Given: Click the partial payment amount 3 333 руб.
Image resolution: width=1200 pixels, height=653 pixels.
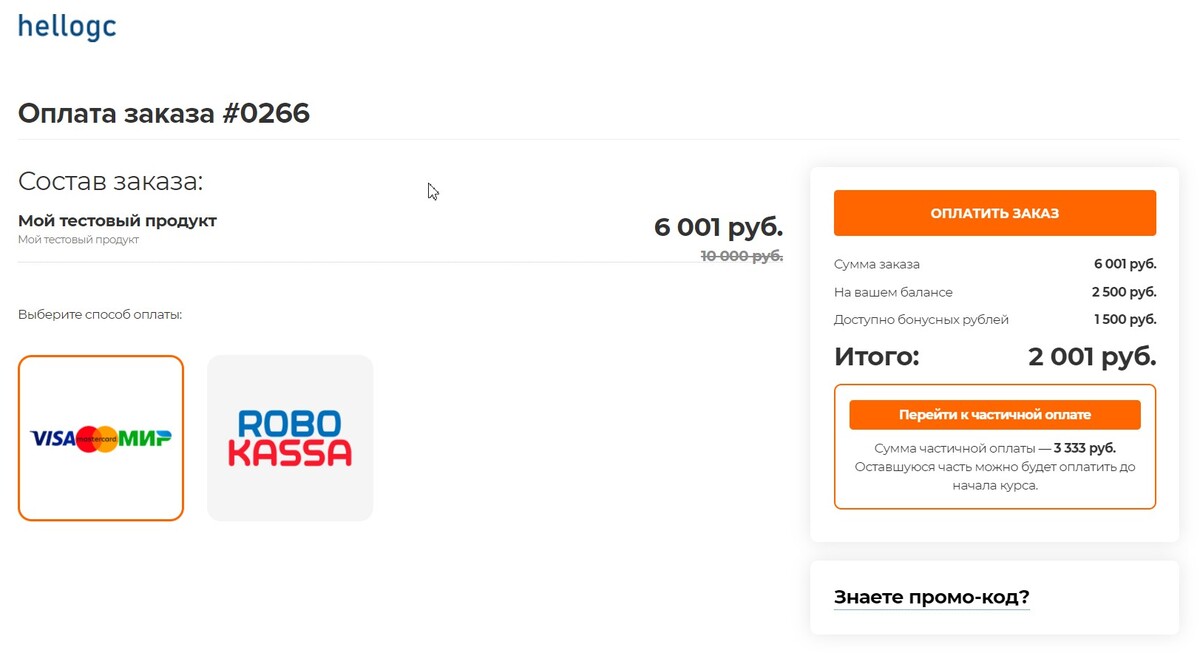Looking at the screenshot, I should coord(1085,448).
